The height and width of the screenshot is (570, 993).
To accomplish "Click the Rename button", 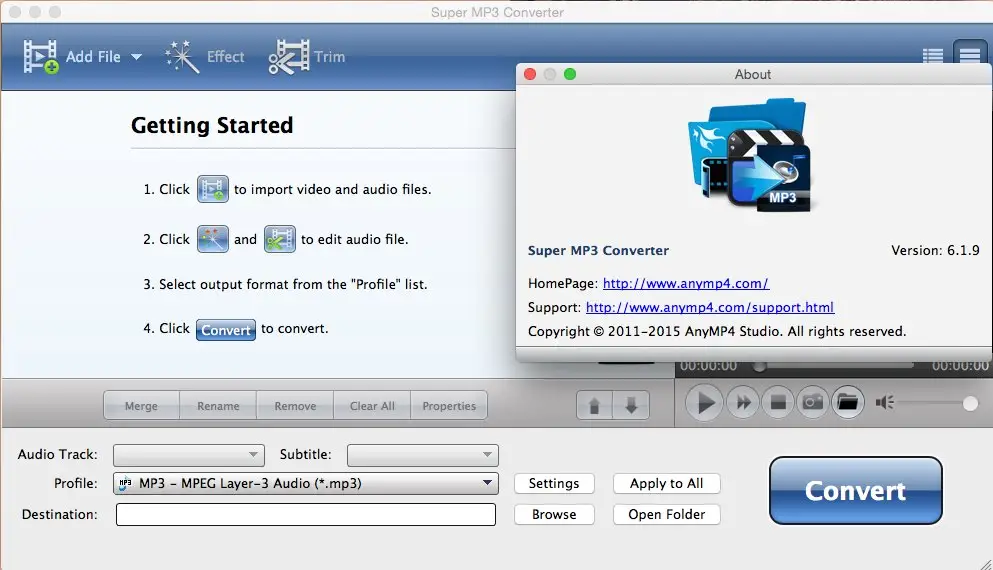I will (x=218, y=406).
